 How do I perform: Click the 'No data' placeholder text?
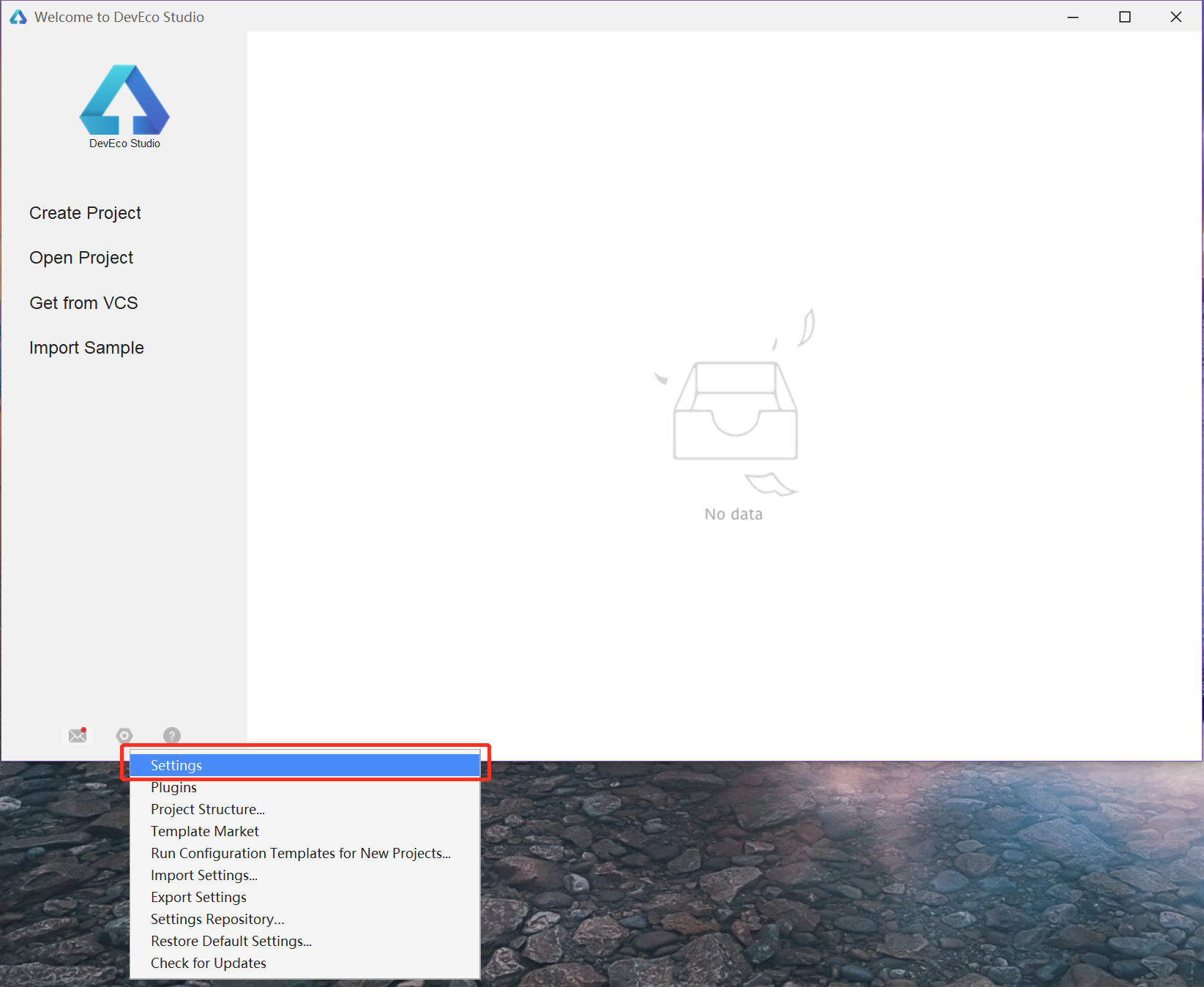(733, 514)
